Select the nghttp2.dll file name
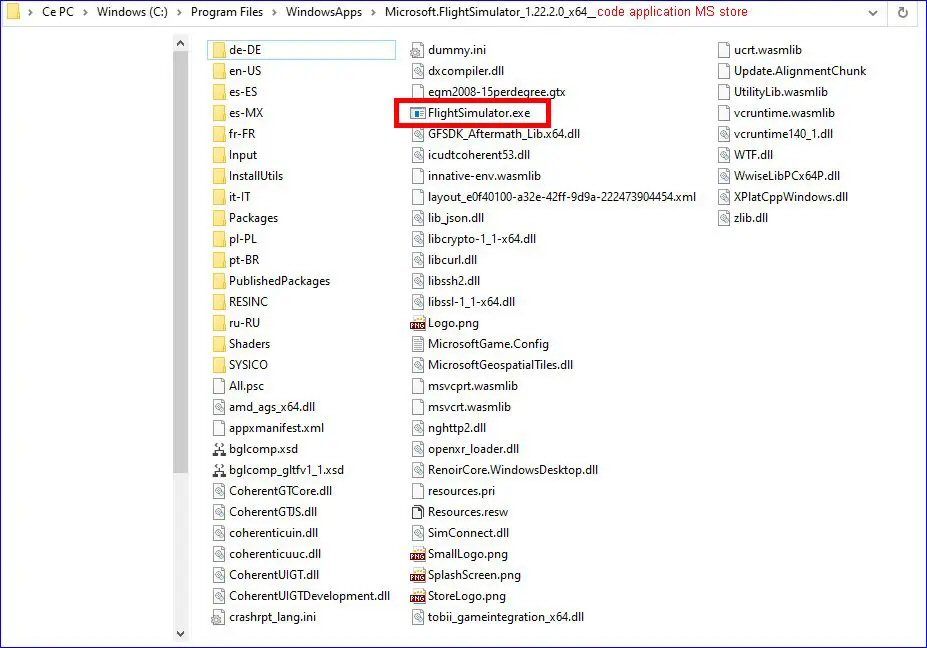927x648 pixels. pos(456,428)
